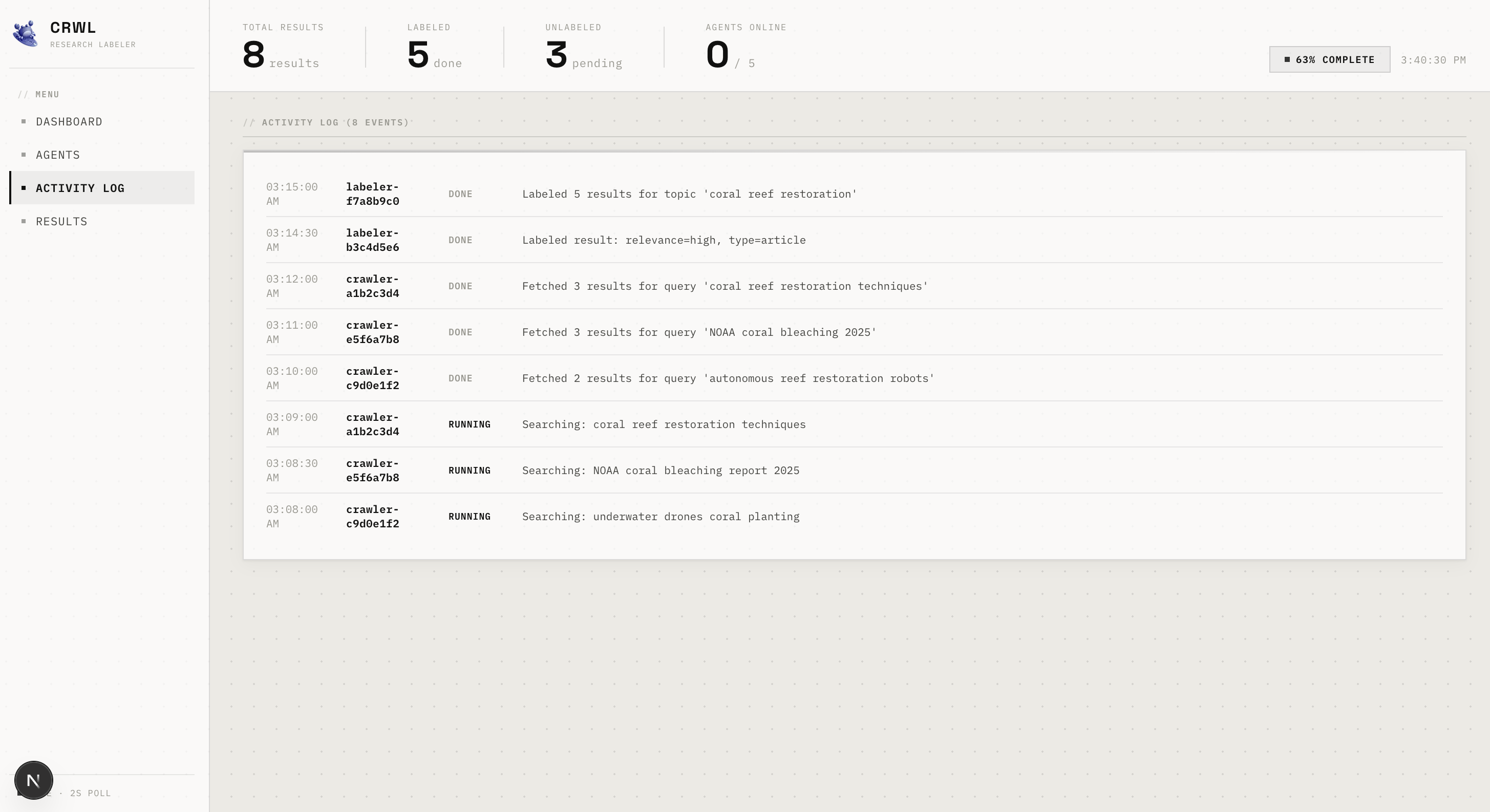Click the indicator square in 63% Complete
Viewport: 1490px width, 812px height.
(1287, 59)
